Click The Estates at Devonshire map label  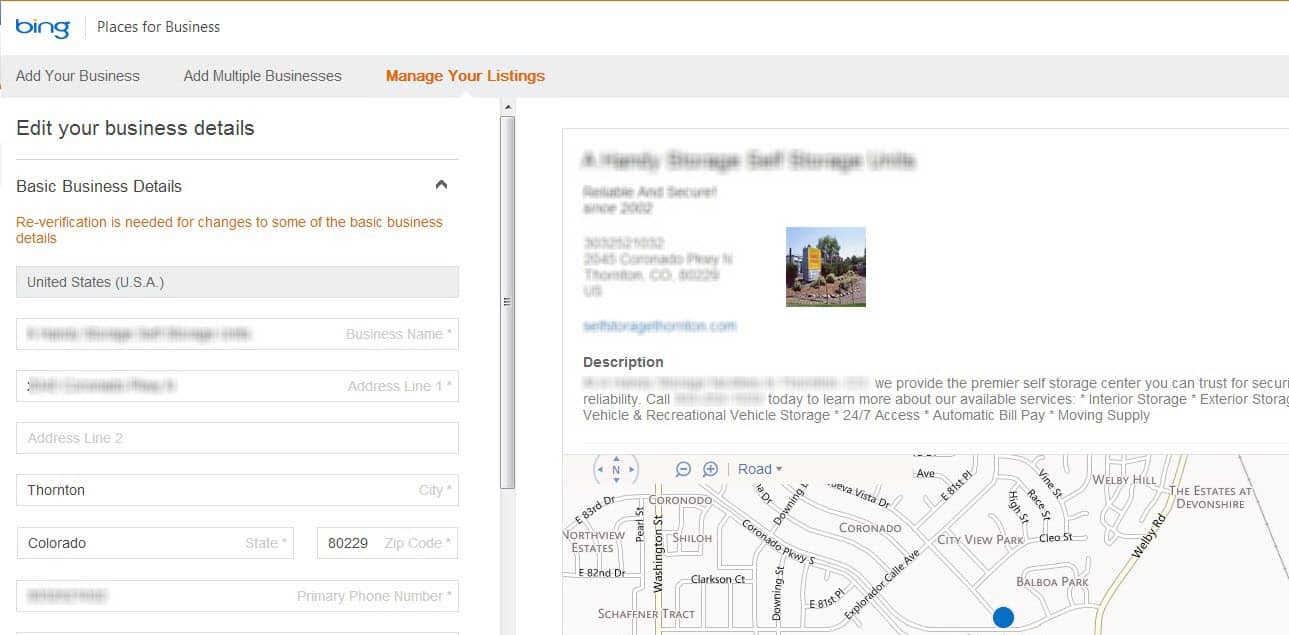click(x=1210, y=497)
